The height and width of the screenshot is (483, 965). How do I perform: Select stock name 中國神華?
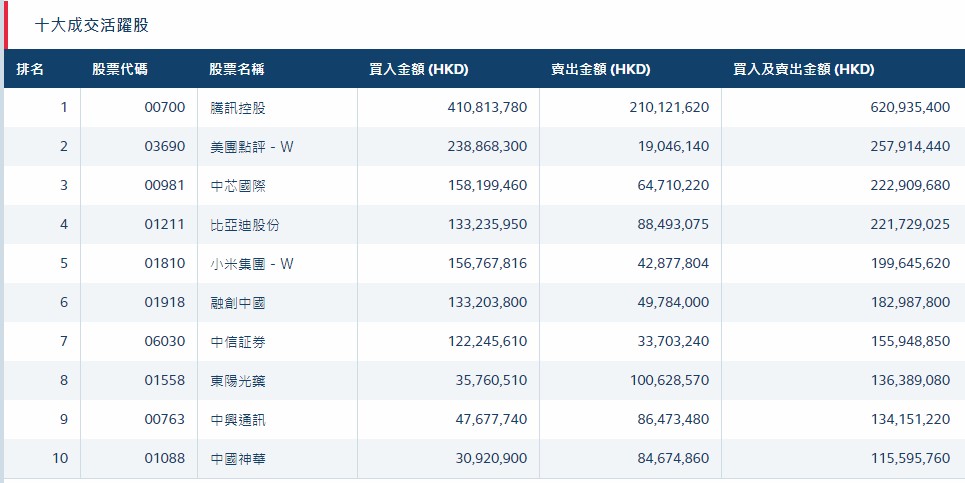[x=238, y=459]
